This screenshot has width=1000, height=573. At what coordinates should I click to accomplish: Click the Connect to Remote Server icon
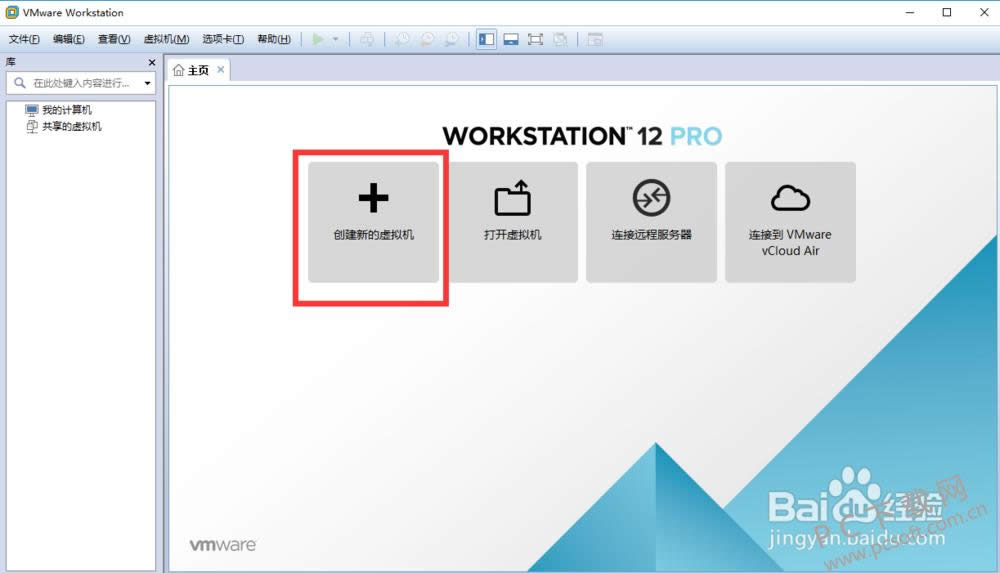pos(651,199)
